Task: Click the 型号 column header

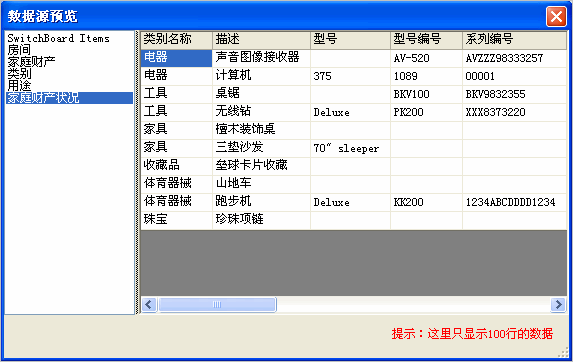Action: tap(350, 40)
